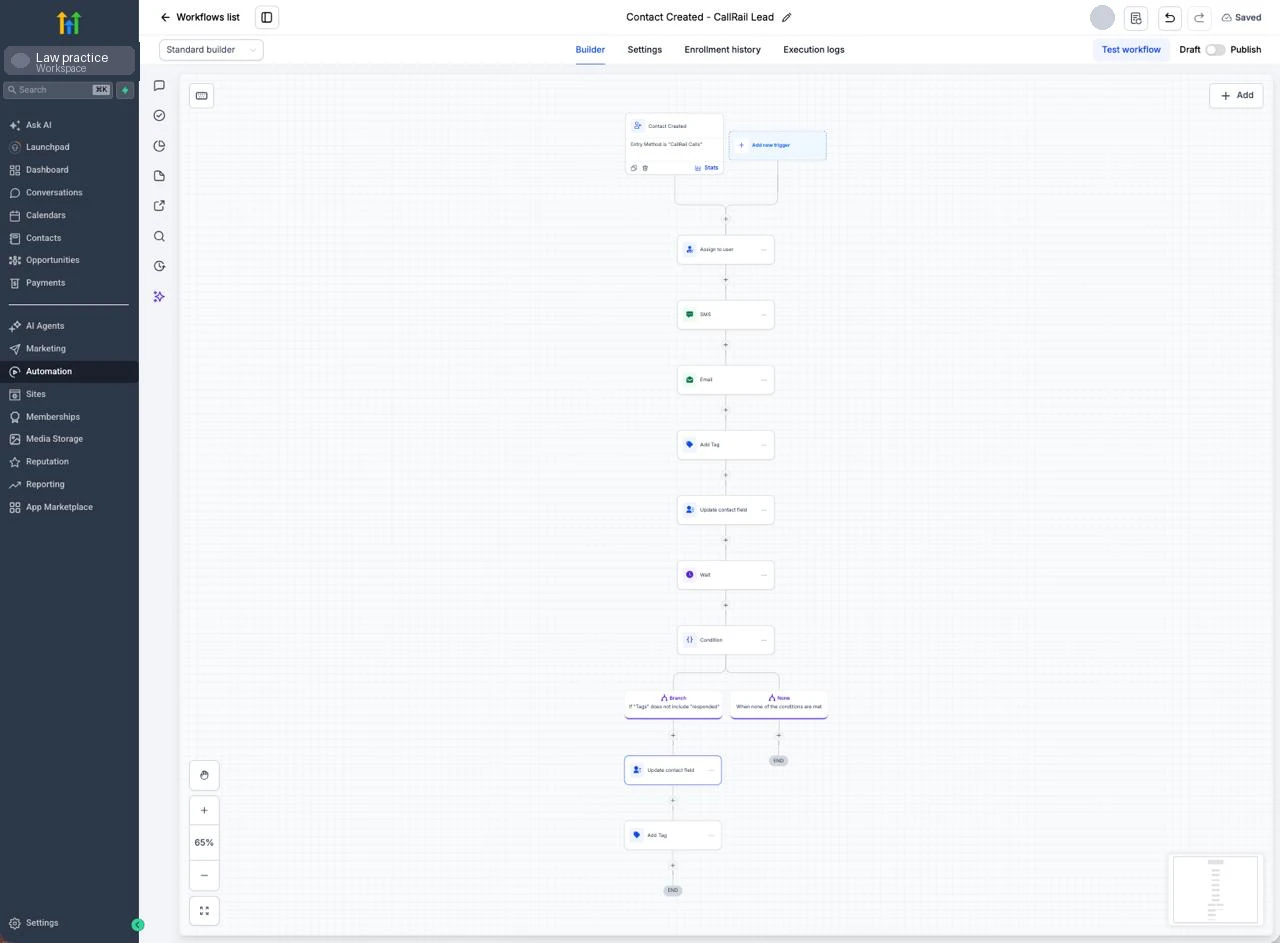Toggle the sidebar panel icon beside Workflows list
1280x943 pixels.
(x=267, y=17)
